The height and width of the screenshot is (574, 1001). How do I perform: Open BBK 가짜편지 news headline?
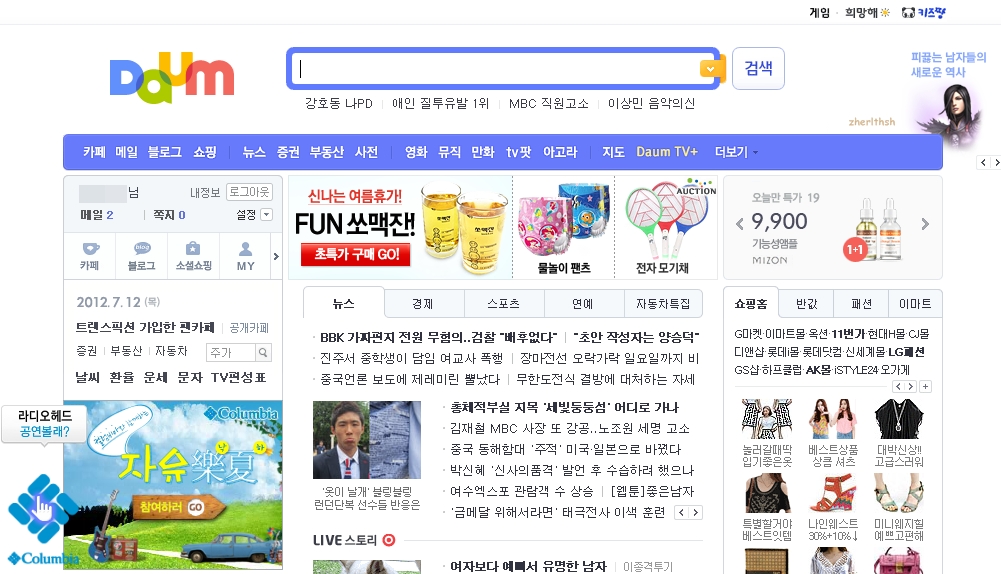(439, 337)
